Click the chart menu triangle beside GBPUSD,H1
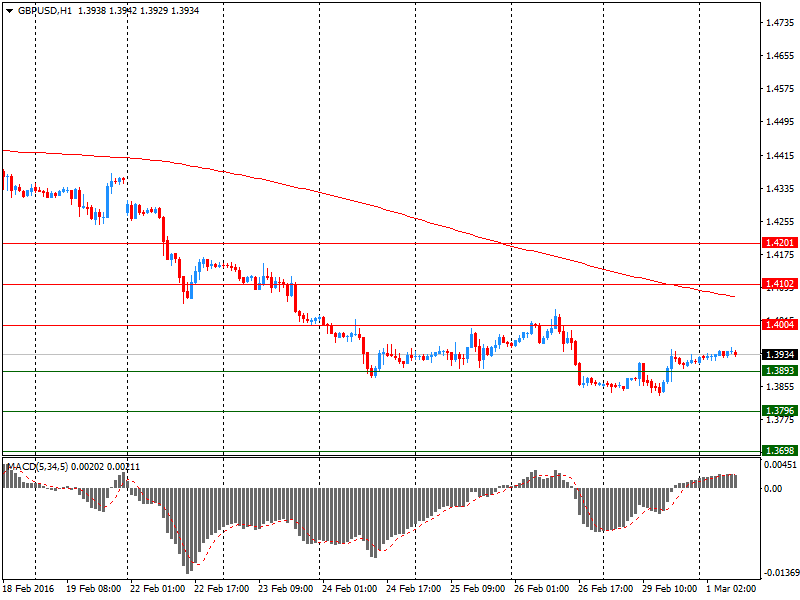This screenshot has height=600, width=800. [9, 11]
